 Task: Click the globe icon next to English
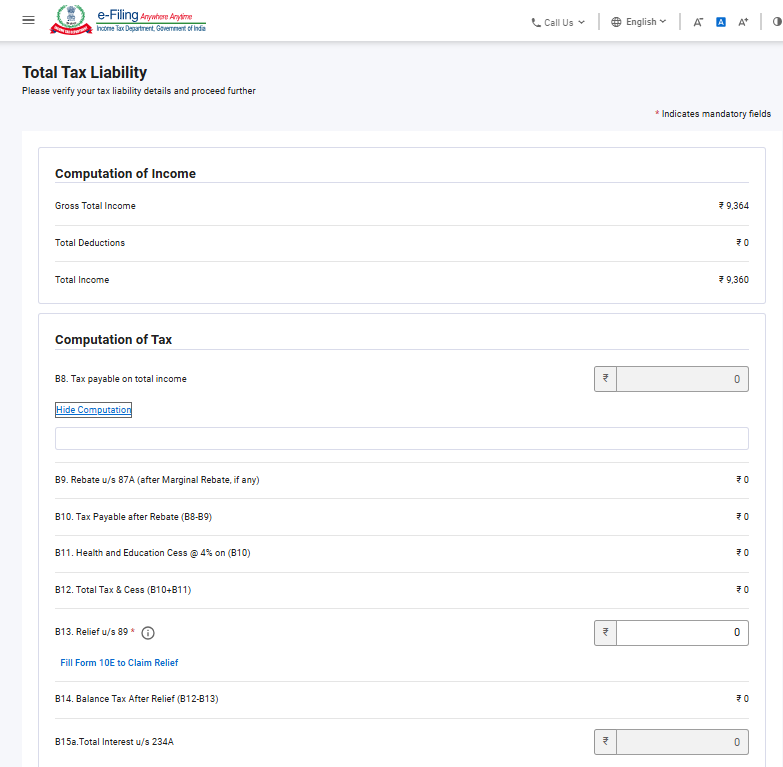click(616, 22)
